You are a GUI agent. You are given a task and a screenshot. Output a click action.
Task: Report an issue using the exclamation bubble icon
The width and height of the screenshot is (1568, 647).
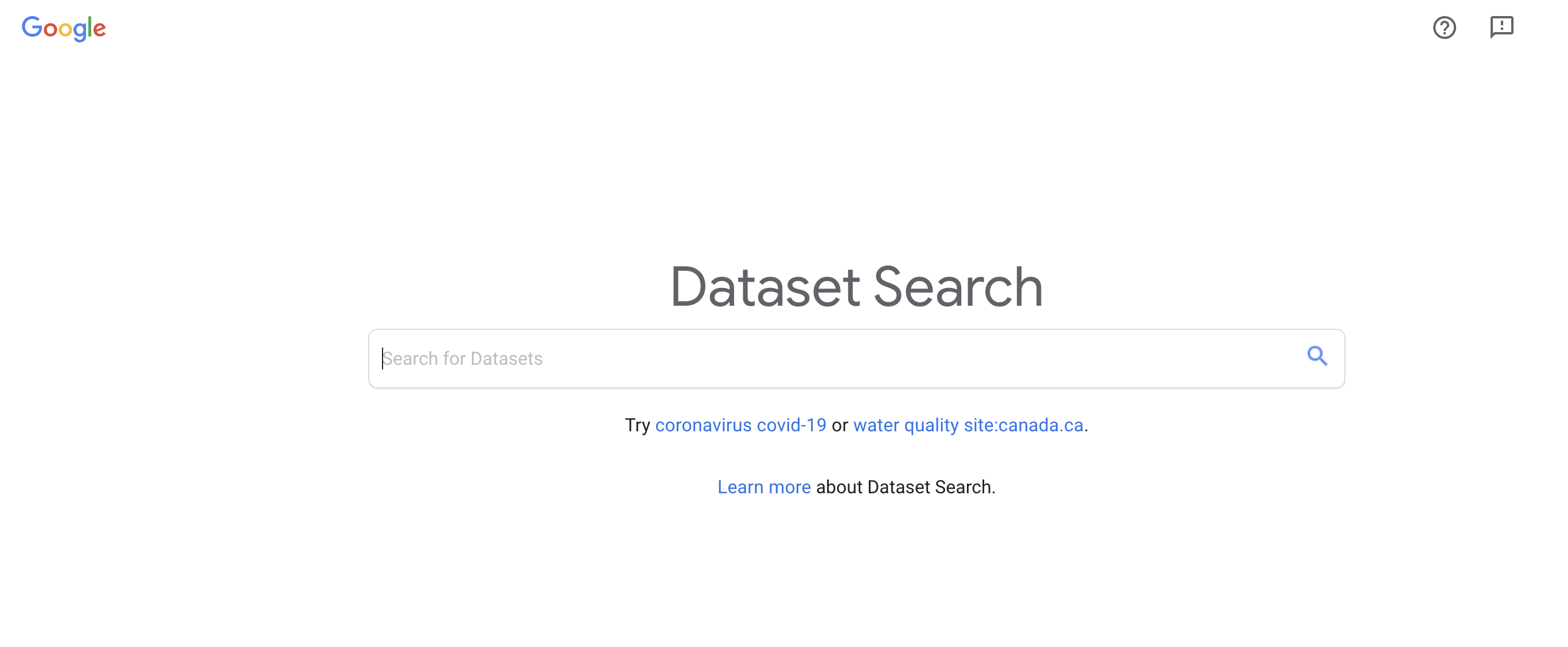point(1501,28)
